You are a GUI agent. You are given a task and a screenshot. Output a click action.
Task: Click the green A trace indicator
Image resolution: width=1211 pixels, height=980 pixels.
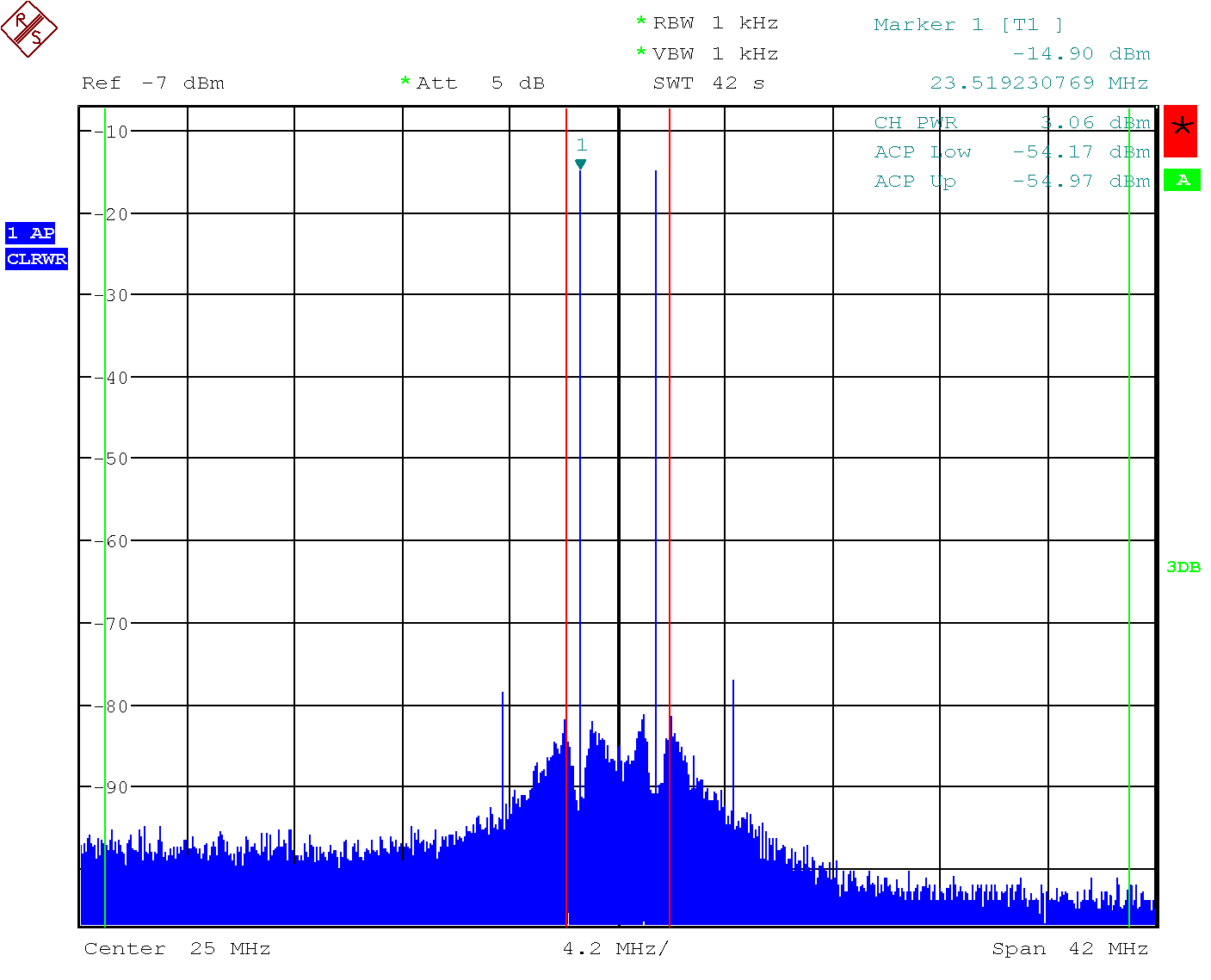[x=1182, y=180]
